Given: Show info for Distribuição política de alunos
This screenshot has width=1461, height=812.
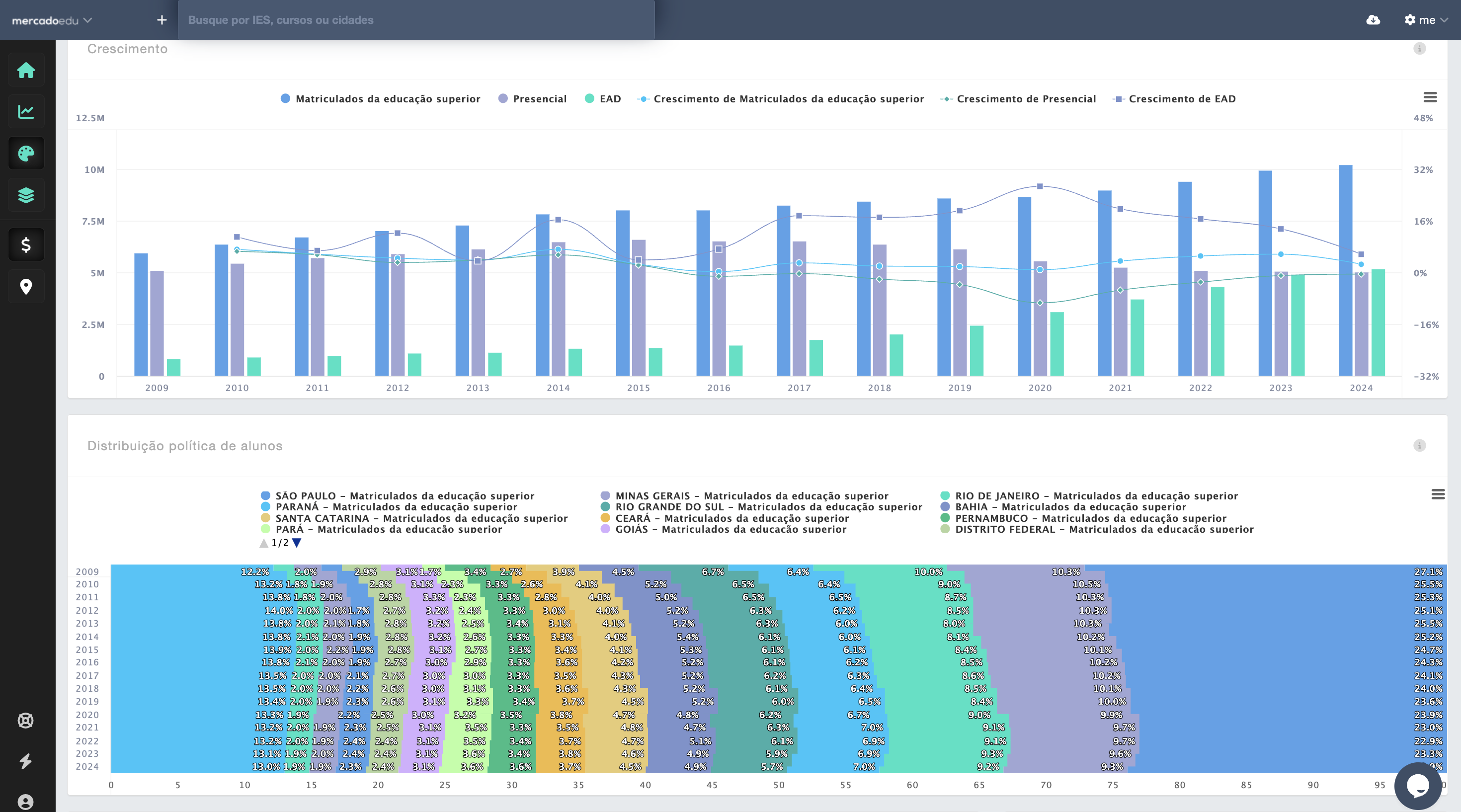Looking at the screenshot, I should pos(1420,445).
